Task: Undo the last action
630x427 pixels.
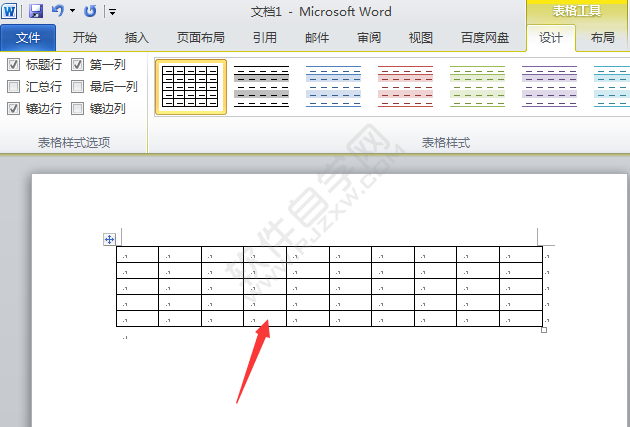Action: click(x=58, y=11)
